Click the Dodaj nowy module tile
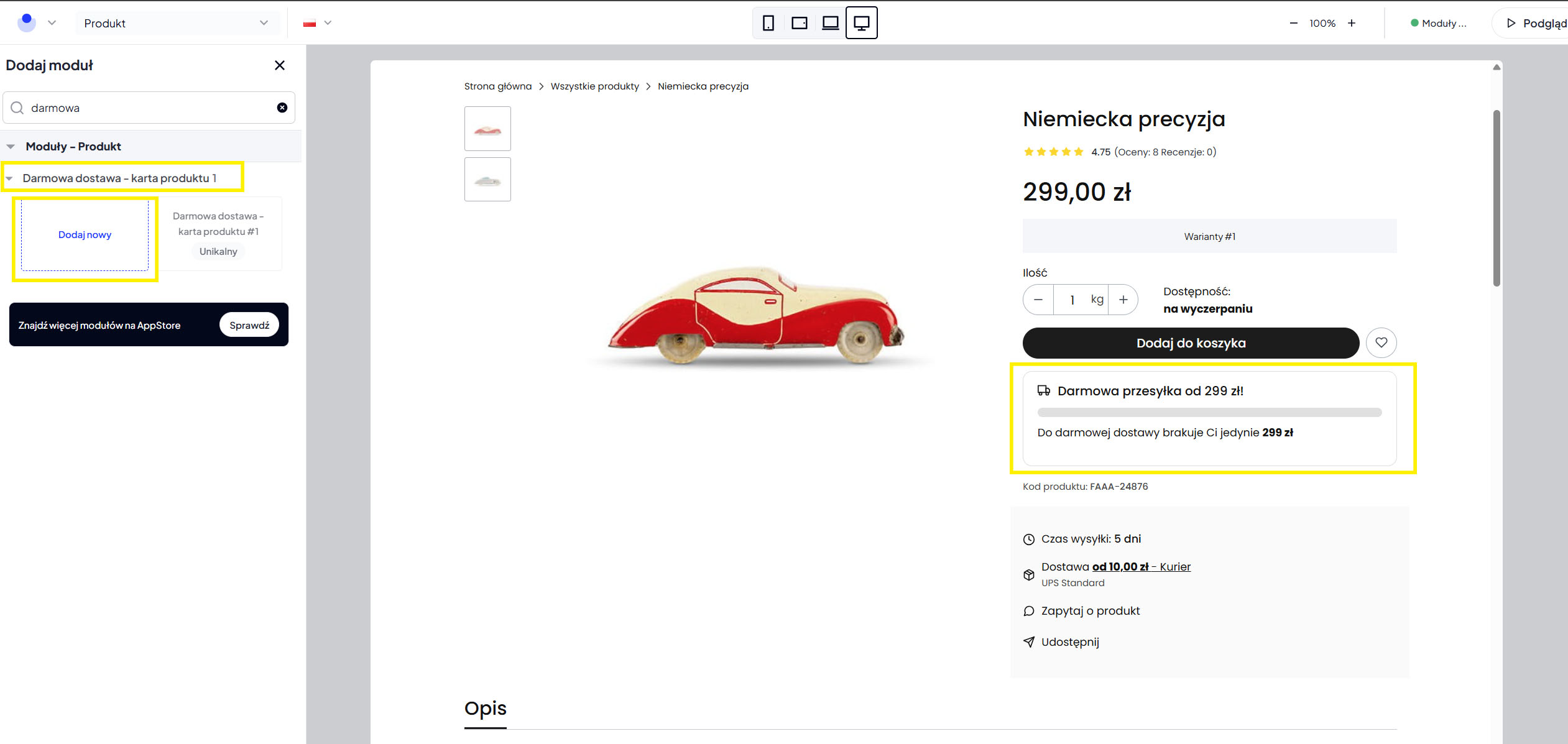Viewport: 1568px width, 744px height. pyautogui.click(x=85, y=235)
